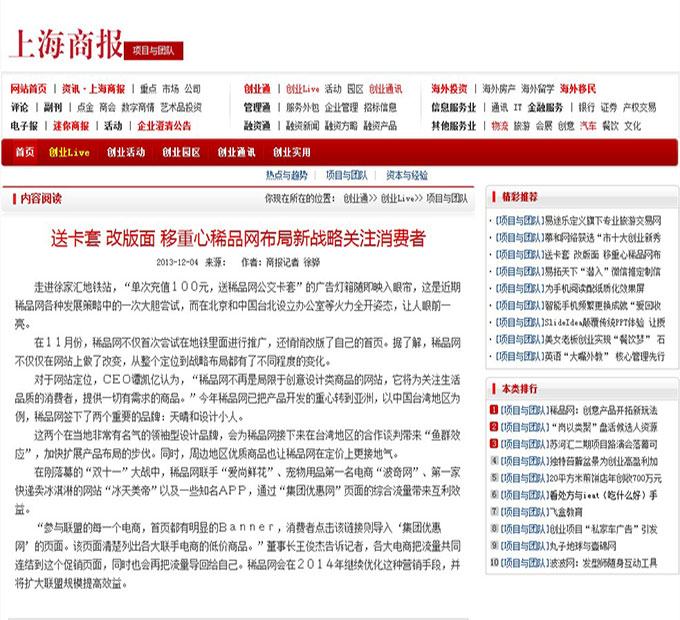Open the 服务外包 link
680x620 pixels.
point(302,108)
